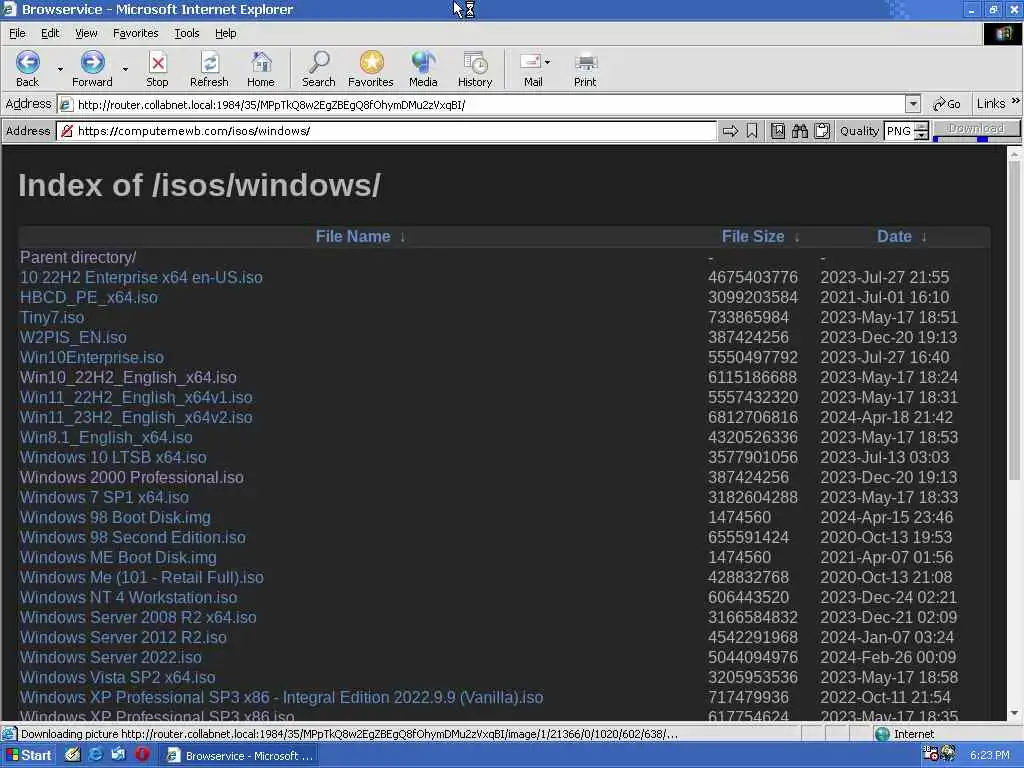Click the File Name column header
The width and height of the screenshot is (1024, 768).
coord(353,237)
